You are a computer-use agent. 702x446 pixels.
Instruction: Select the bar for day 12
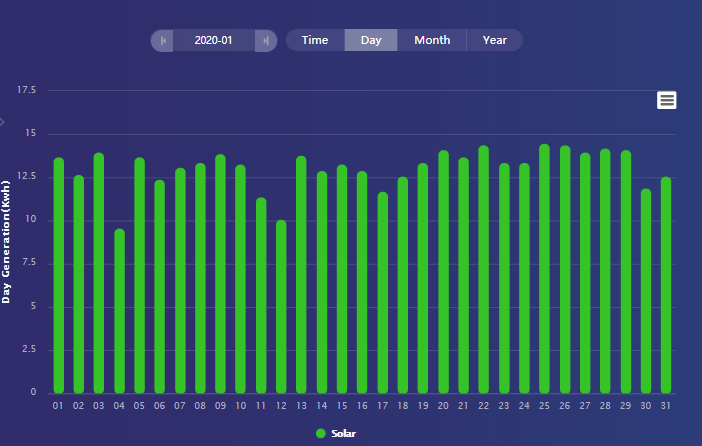tap(281, 307)
